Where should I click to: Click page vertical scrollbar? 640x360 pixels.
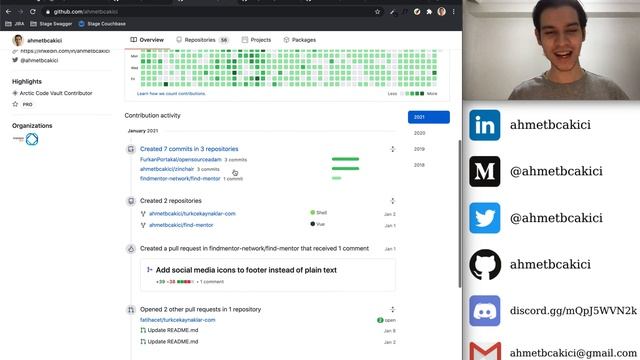tap(459, 213)
